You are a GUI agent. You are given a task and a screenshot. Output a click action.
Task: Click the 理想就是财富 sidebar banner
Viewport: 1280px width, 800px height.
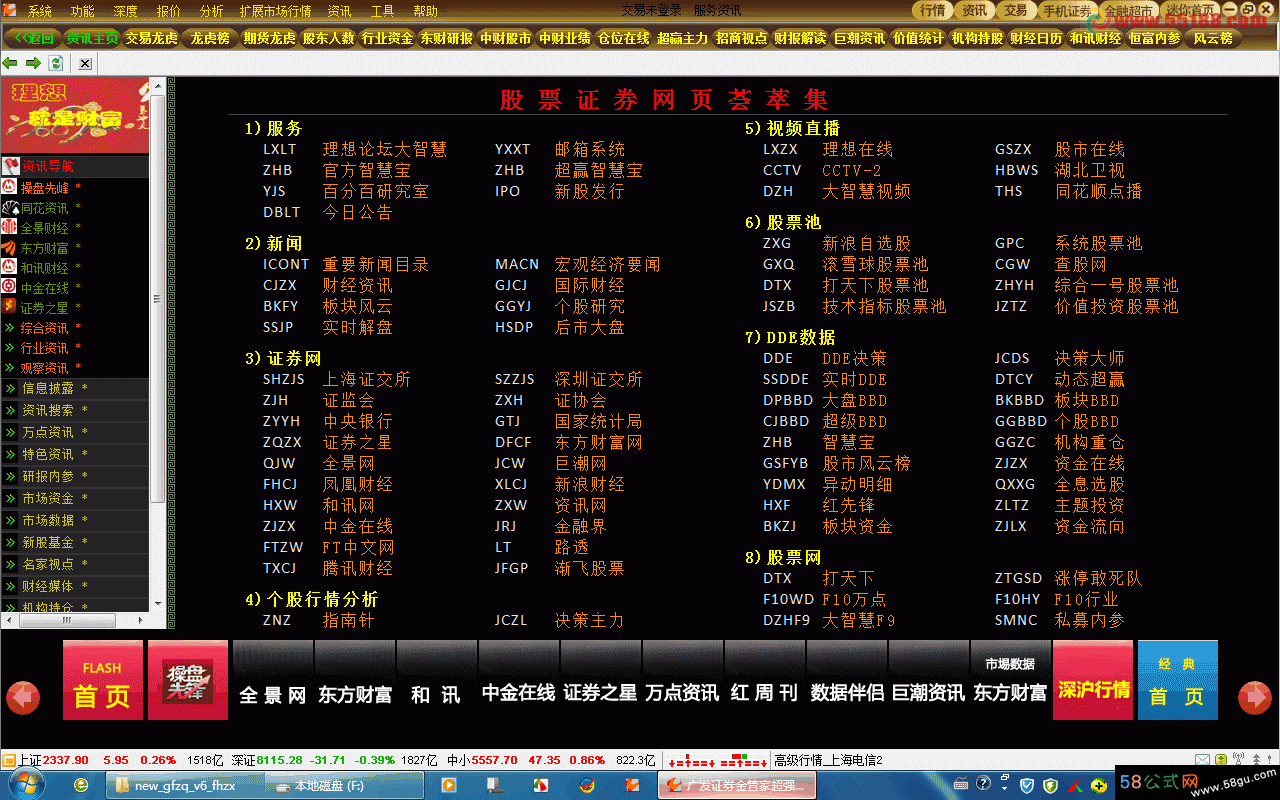pos(74,115)
